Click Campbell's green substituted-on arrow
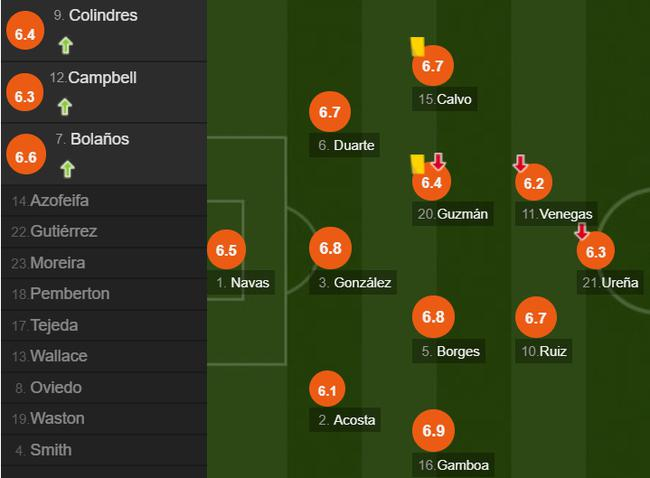 pos(65,106)
